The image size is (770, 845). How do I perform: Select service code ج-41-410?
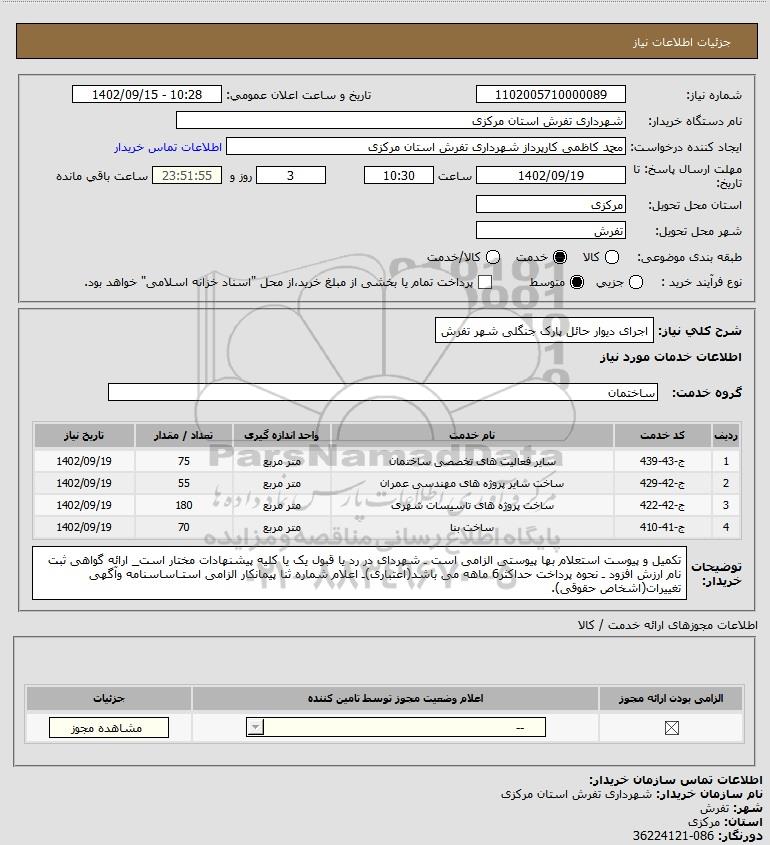[x=662, y=528]
